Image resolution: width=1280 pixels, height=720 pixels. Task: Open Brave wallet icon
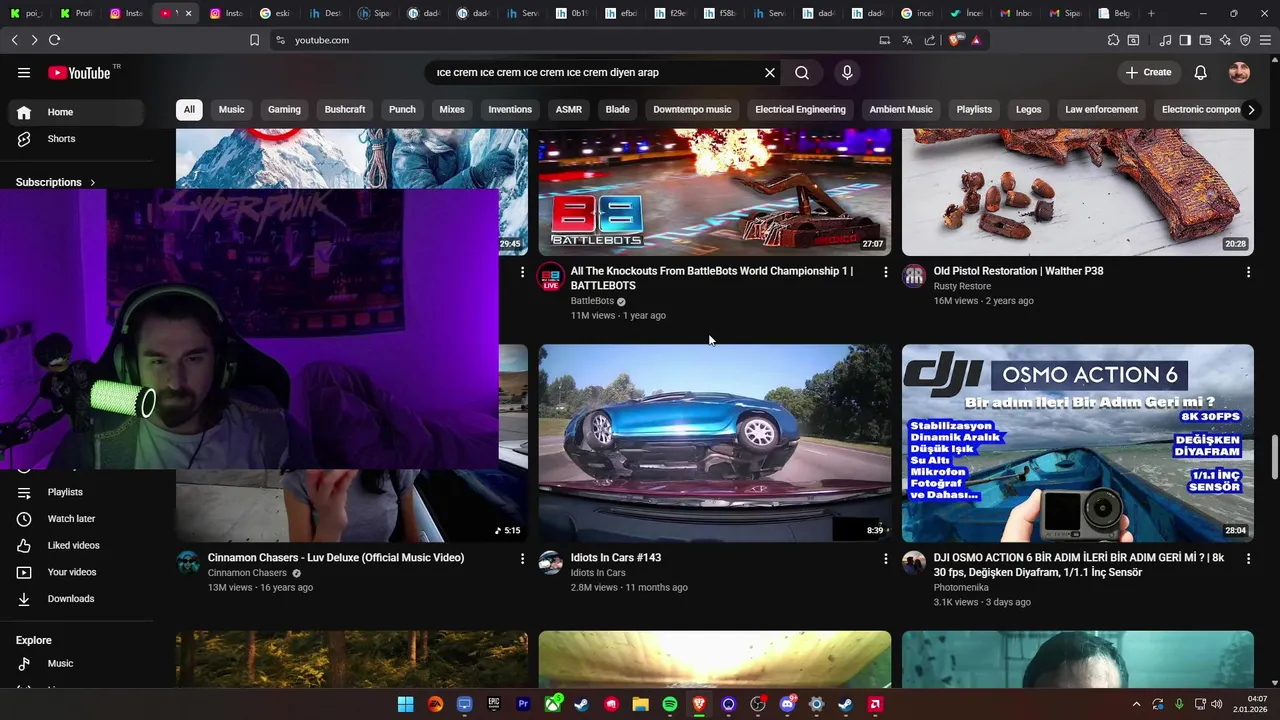(1205, 40)
